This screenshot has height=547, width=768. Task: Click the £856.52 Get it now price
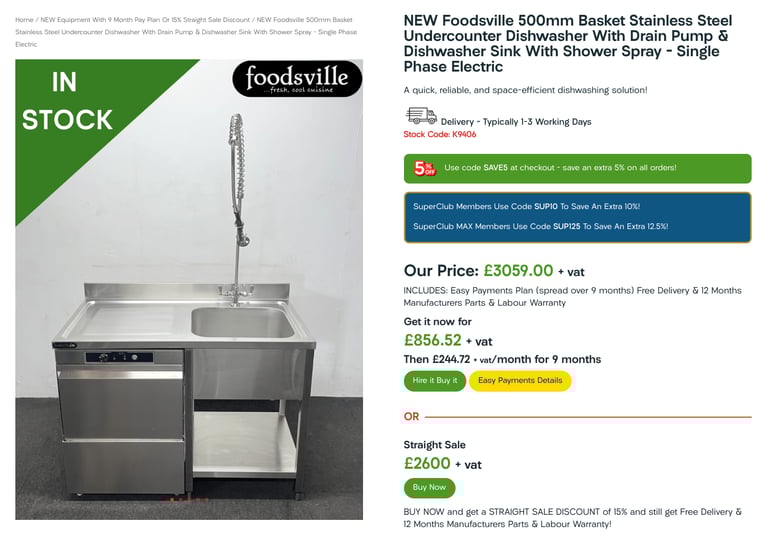432,340
